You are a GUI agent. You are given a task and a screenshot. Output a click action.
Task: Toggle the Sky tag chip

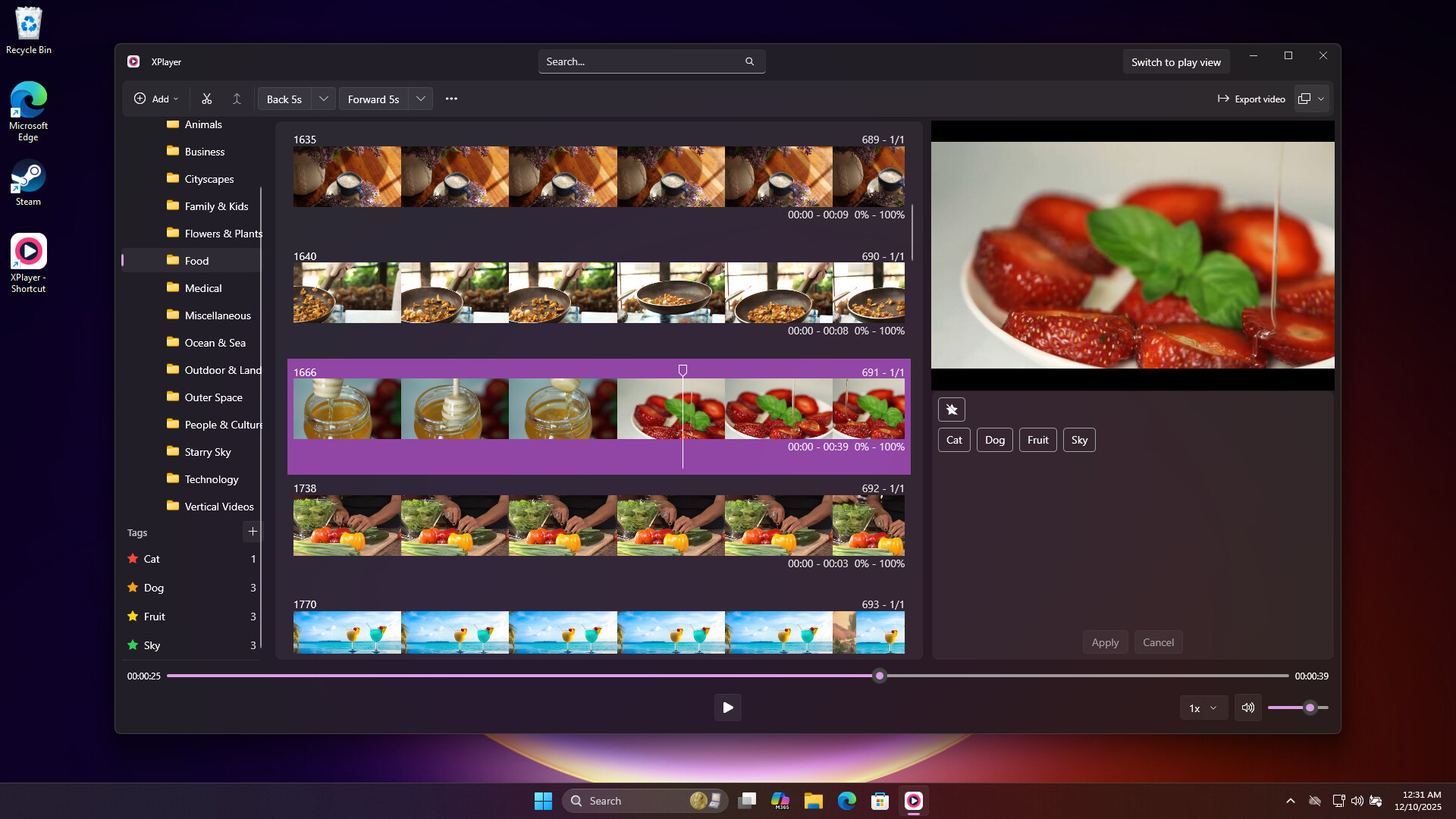1079,440
